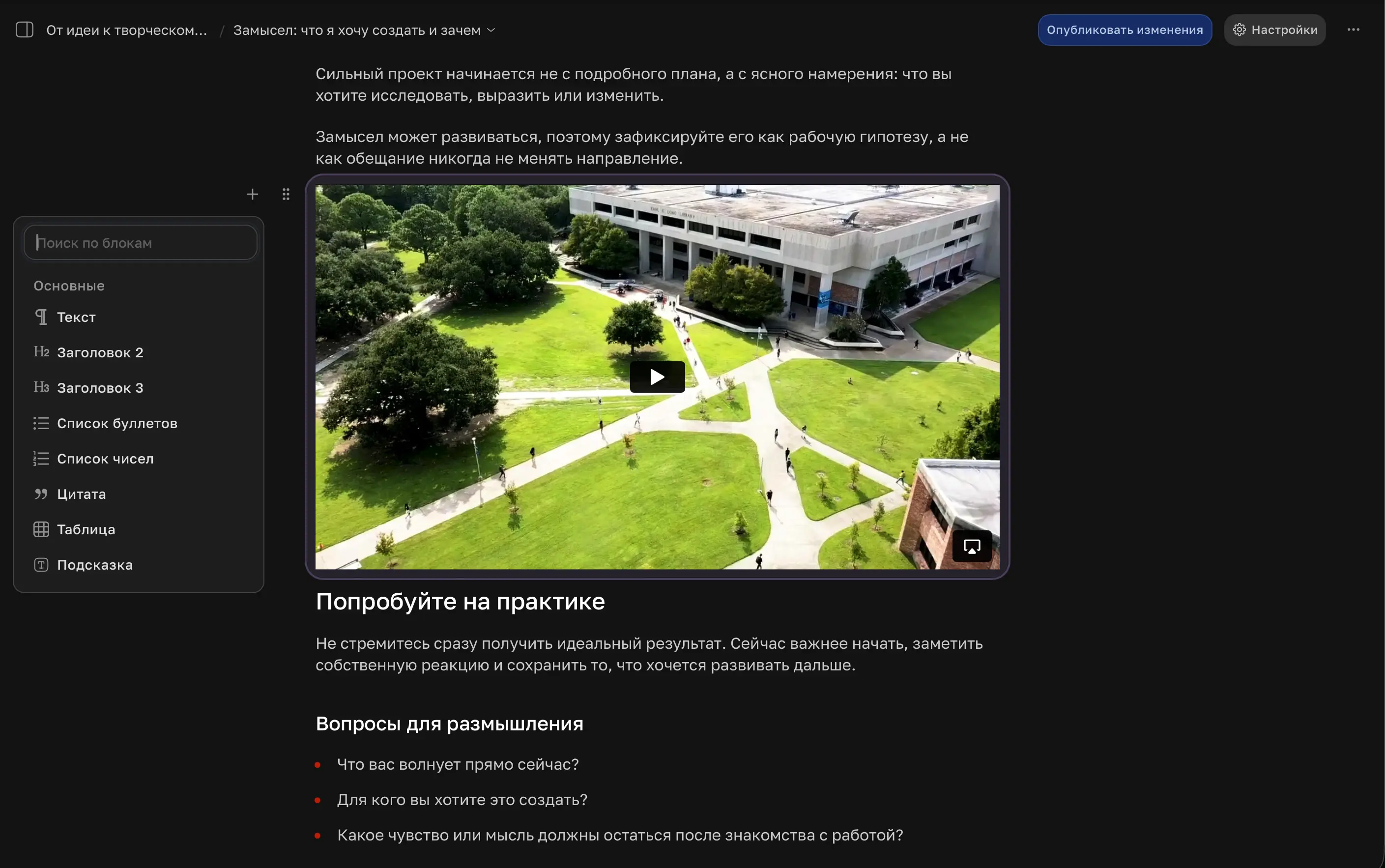The image size is (1385, 868).
Task: Insert a Заголовок 2 block
Action: coord(138,352)
